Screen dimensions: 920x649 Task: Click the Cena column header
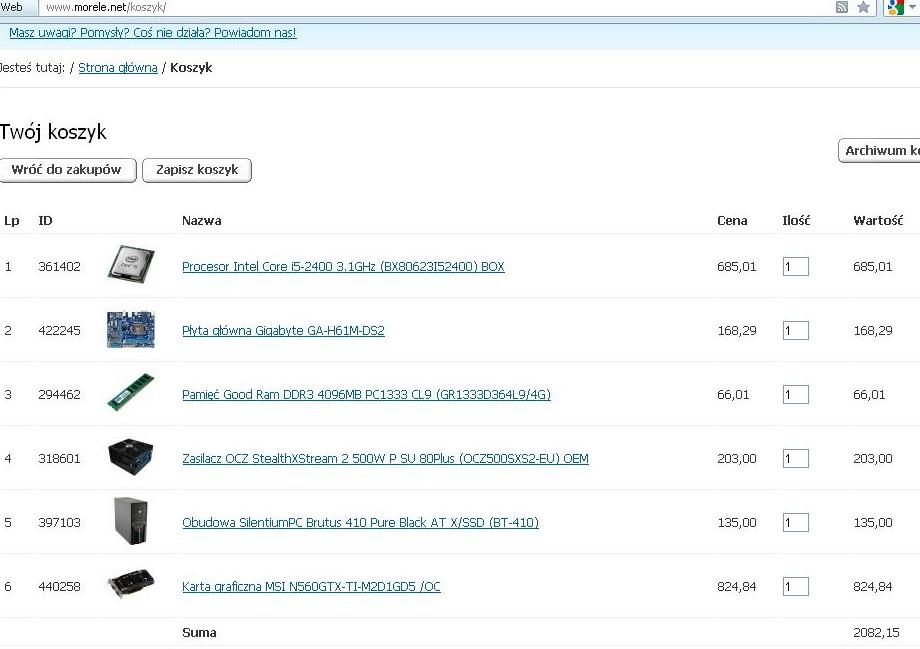point(732,221)
